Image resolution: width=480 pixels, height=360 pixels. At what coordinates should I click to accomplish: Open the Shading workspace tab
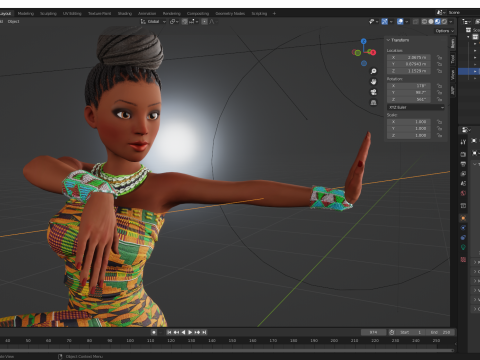point(125,13)
